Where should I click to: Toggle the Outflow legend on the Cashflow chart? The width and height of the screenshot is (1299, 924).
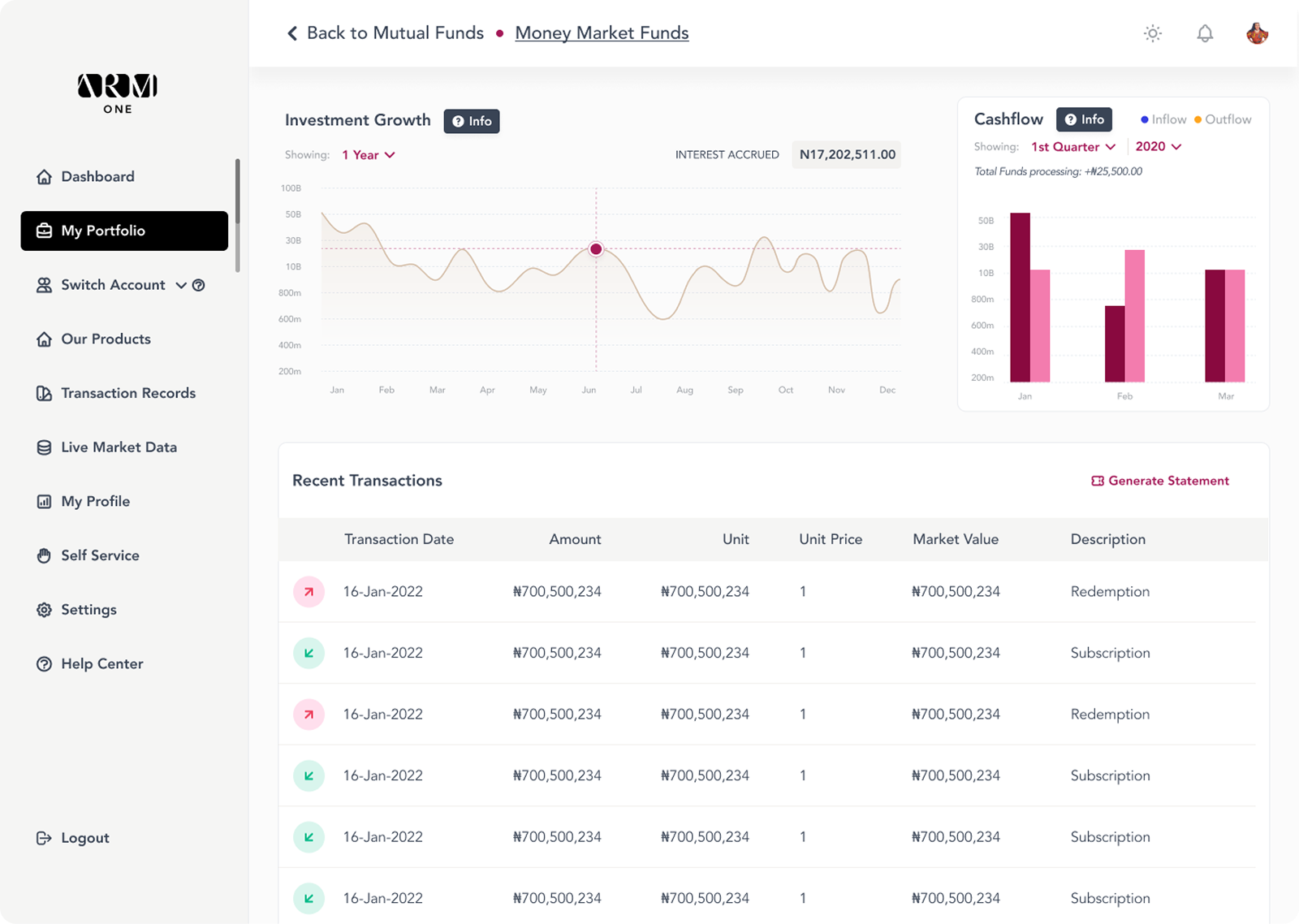(x=1223, y=119)
